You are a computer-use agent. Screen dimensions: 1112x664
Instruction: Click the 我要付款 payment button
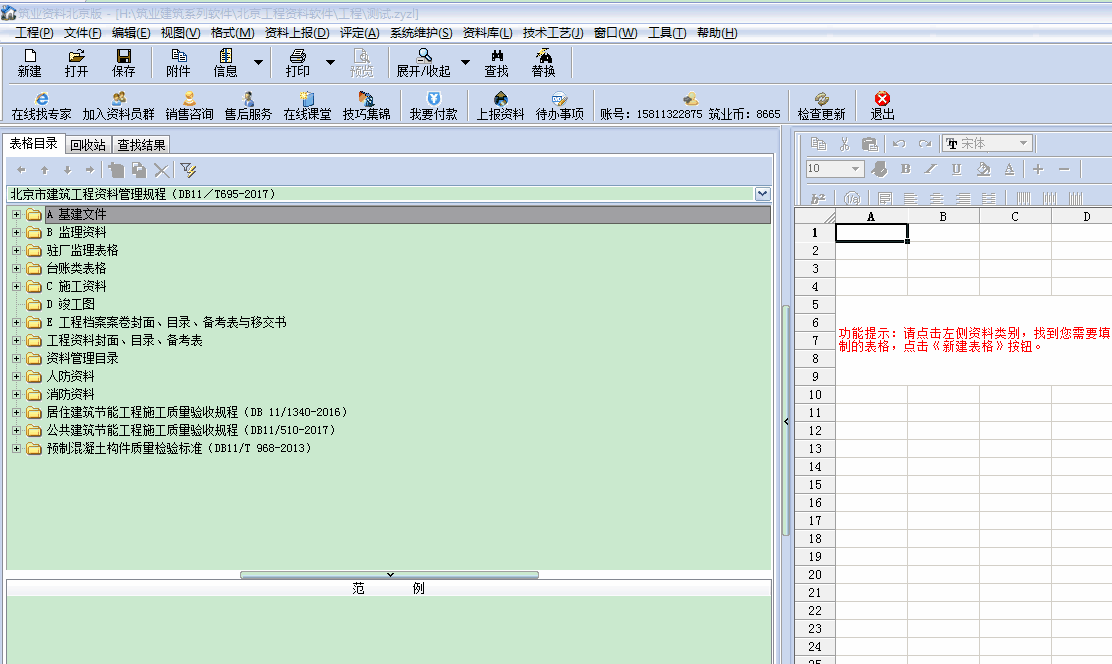(433, 105)
